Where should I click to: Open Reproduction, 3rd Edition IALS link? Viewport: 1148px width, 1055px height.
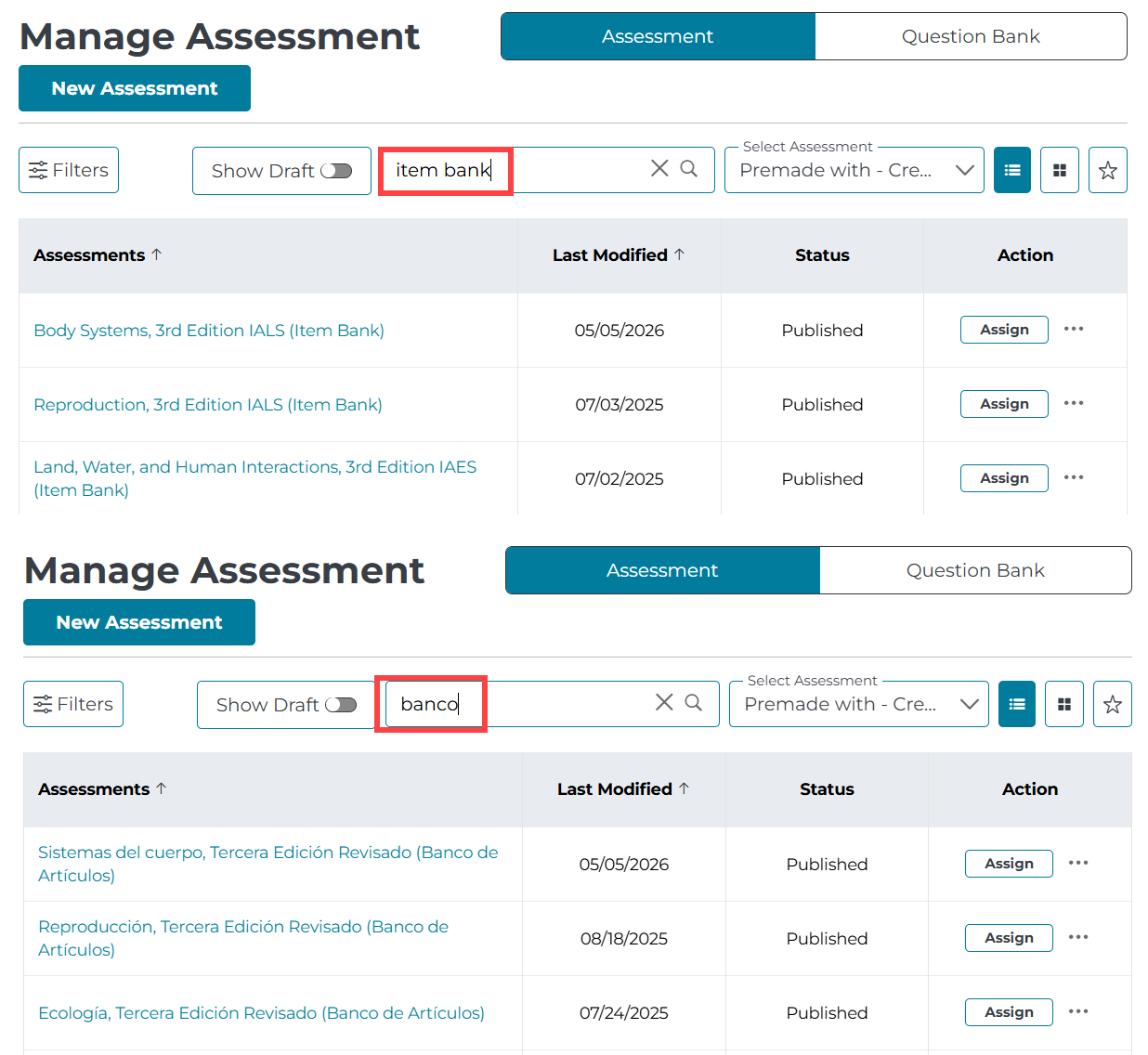pos(208,405)
